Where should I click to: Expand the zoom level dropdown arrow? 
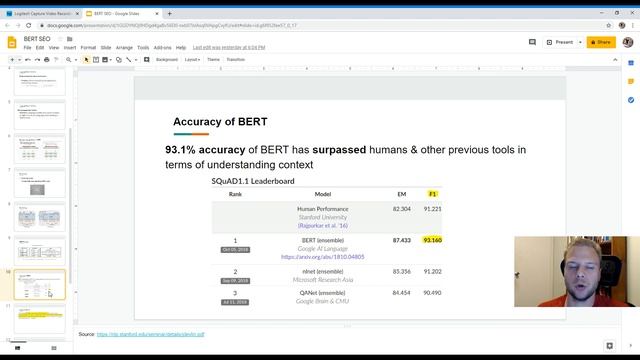(76, 60)
